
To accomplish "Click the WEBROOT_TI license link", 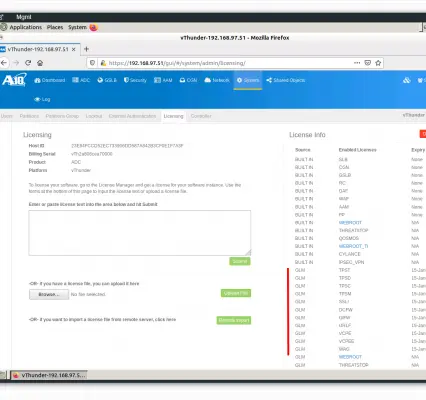I will point(353,246).
